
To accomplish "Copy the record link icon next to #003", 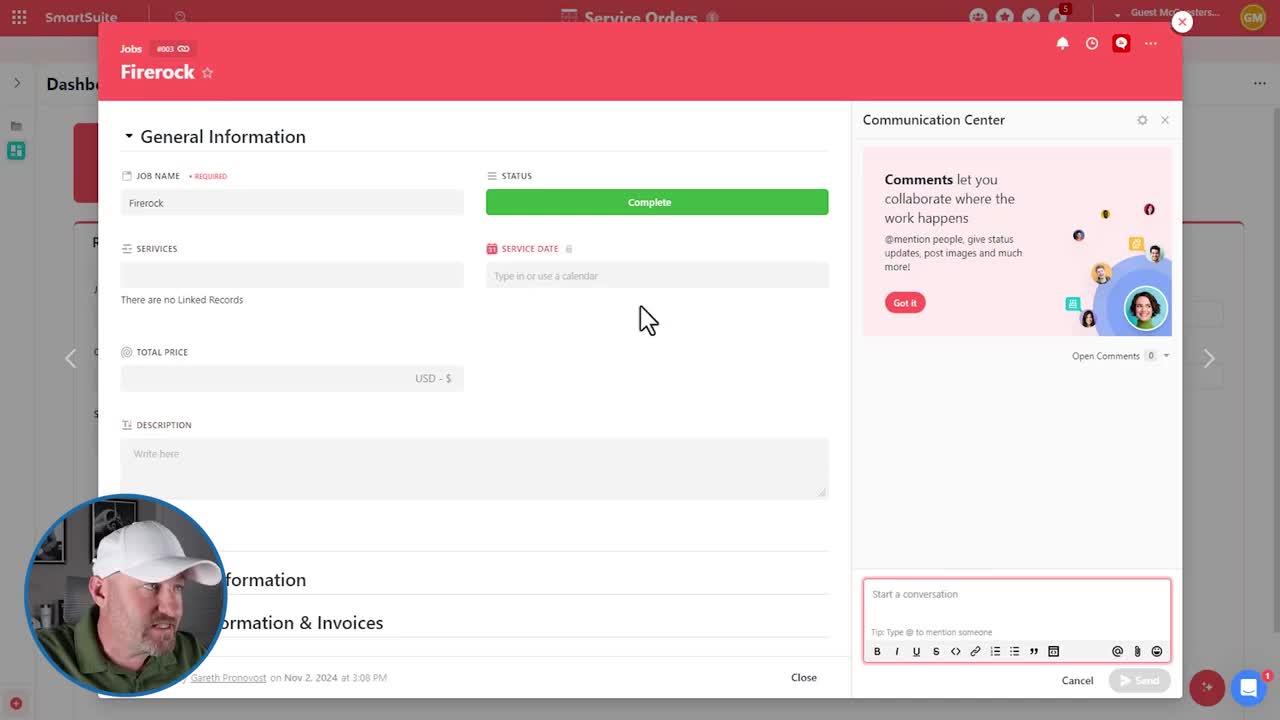I will tap(183, 49).
